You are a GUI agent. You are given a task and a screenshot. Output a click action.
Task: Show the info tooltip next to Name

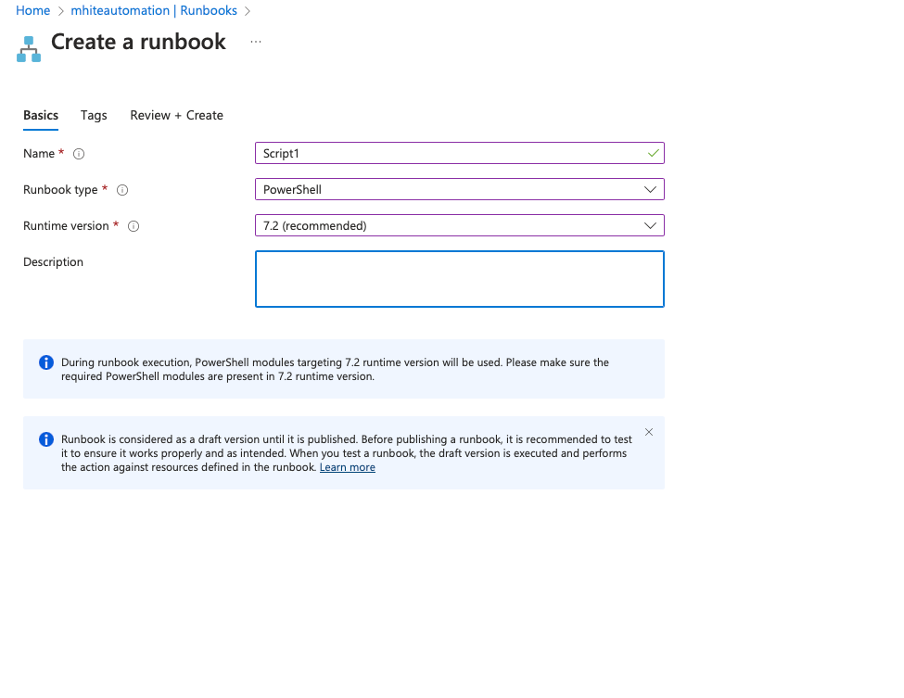(79, 154)
